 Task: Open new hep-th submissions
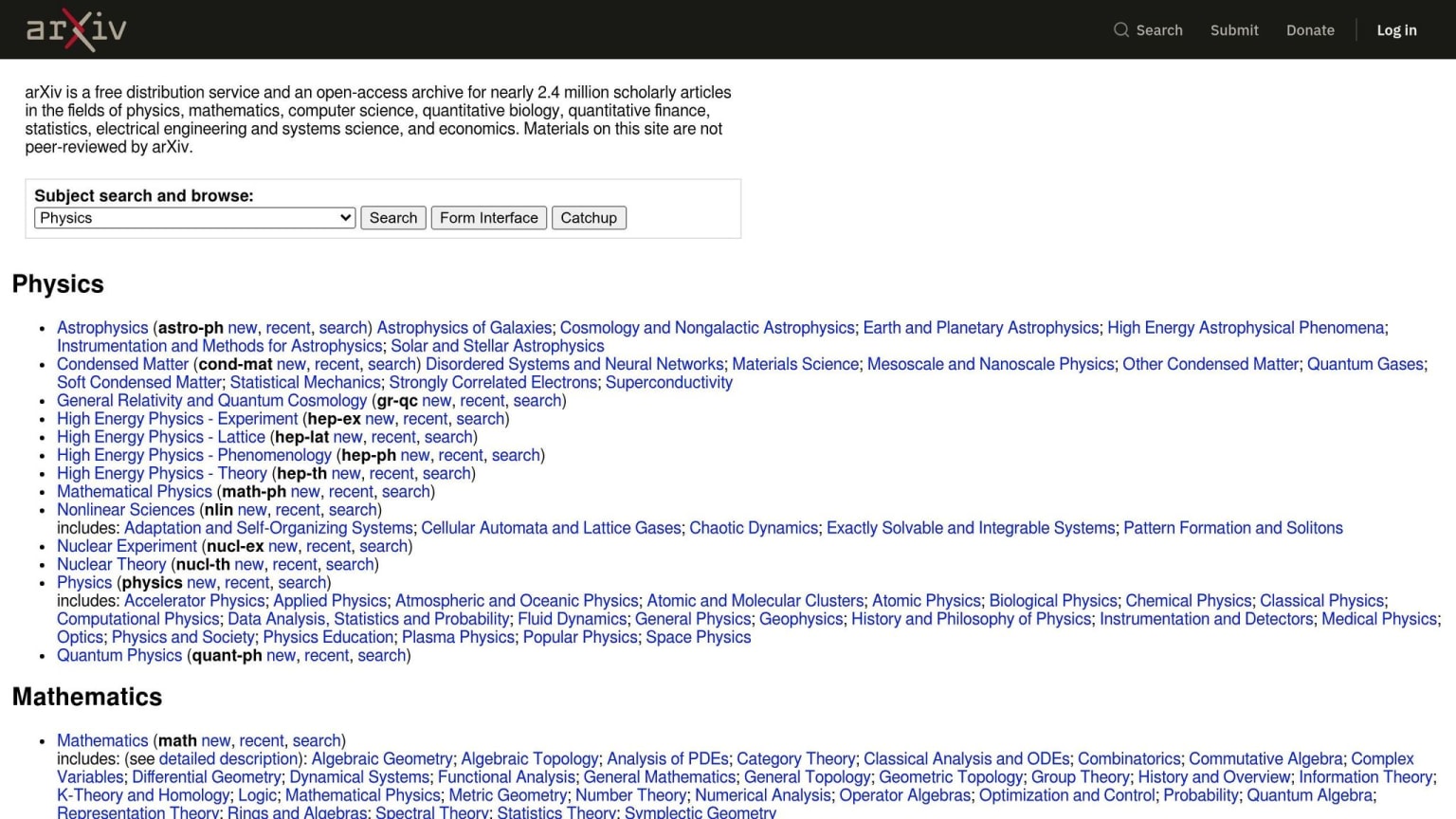click(x=346, y=473)
